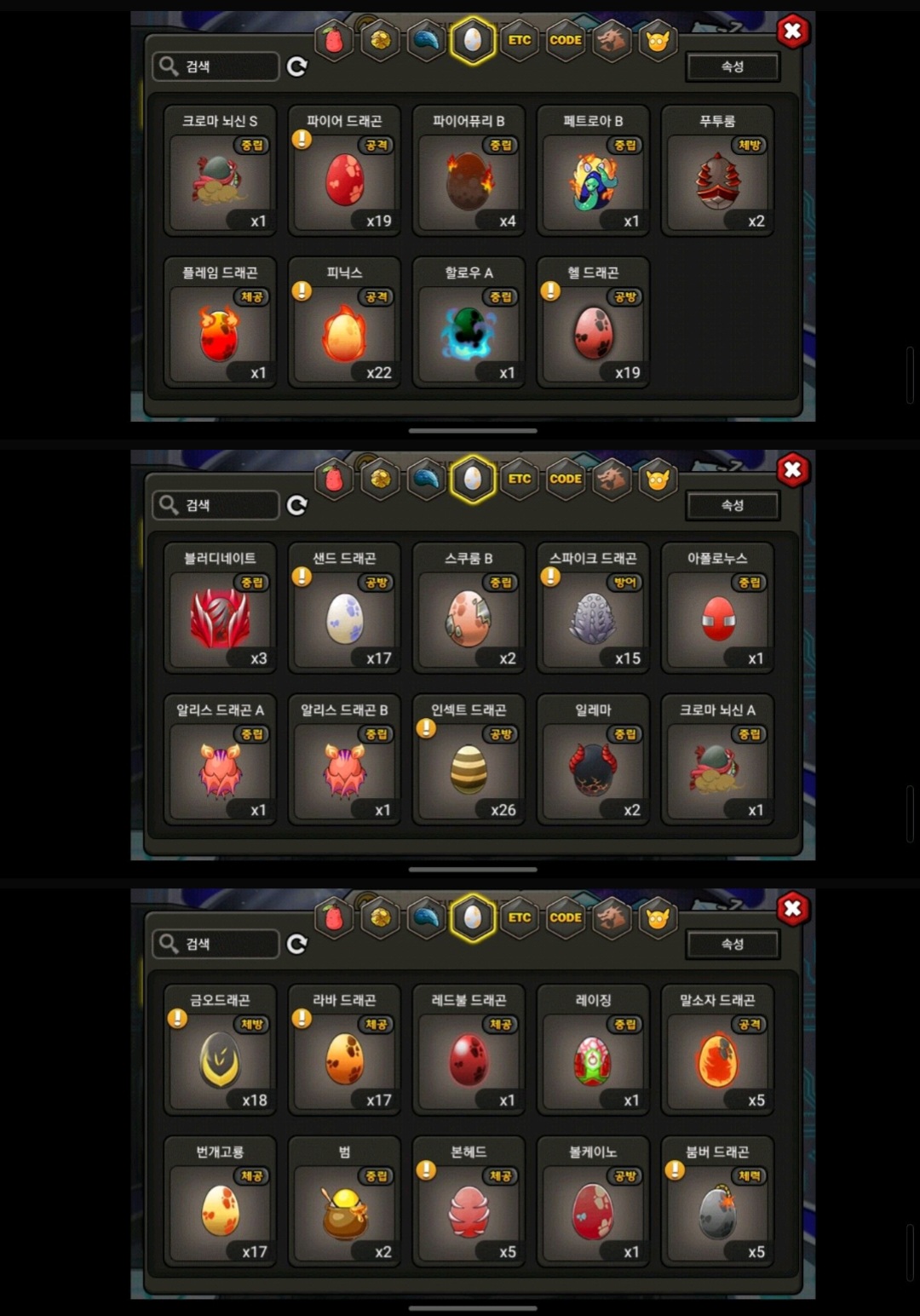Image resolution: width=920 pixels, height=1316 pixels.
Task: Click the 검색 search field above 크로마 뇌신 S
Action: tap(216, 66)
